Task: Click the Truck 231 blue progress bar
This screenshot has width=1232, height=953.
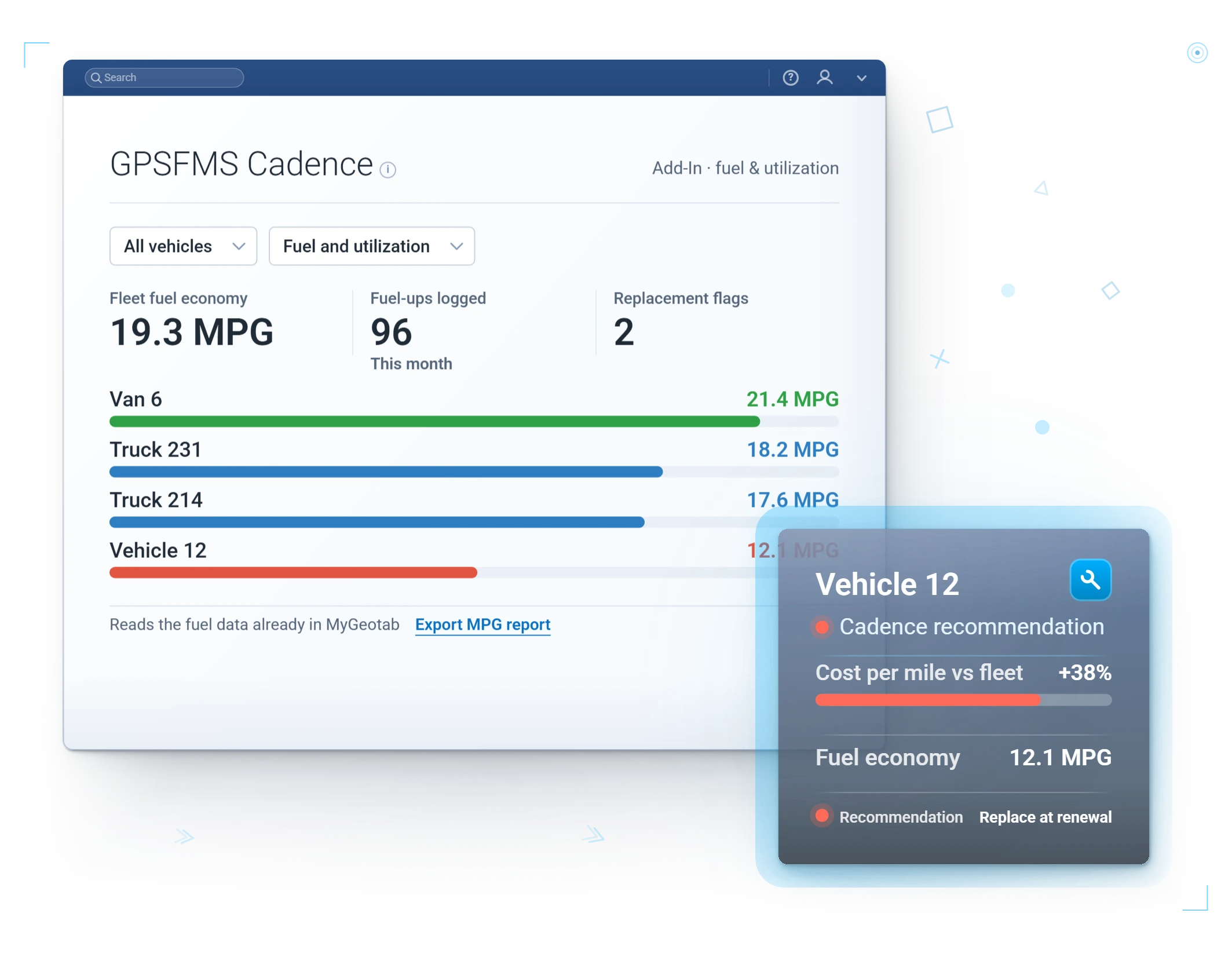Action: click(x=386, y=472)
